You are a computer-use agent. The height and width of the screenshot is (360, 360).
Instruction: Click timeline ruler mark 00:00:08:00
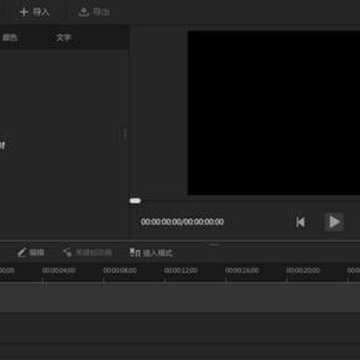click(120, 271)
